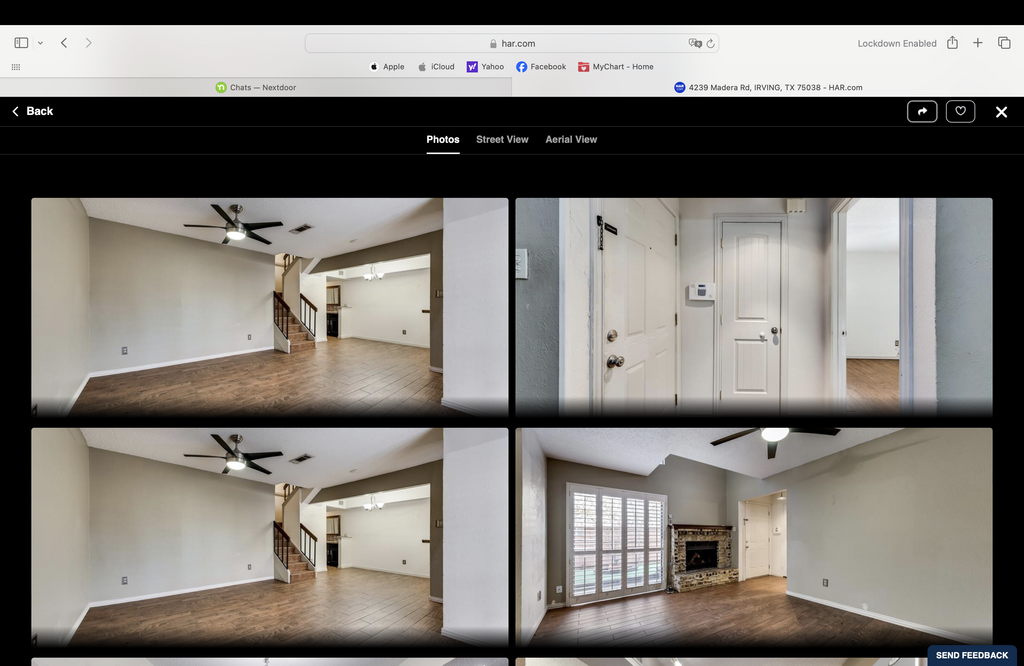Open first living room photo with stairs
This screenshot has width=1024, height=666.
click(270, 308)
